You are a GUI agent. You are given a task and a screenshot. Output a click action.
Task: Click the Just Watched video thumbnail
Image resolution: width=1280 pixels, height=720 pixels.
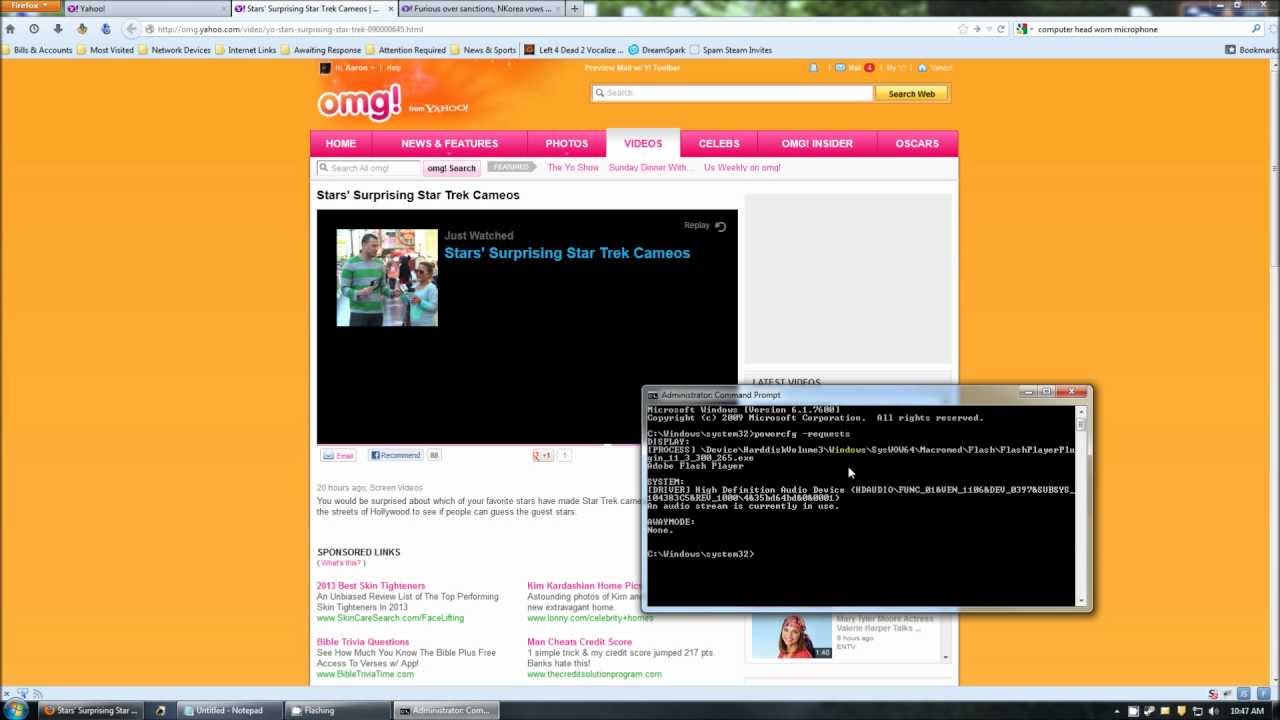387,278
